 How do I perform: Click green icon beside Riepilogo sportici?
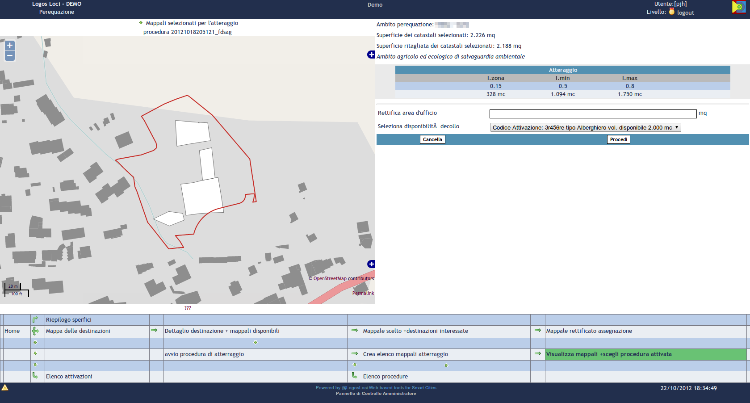35,320
